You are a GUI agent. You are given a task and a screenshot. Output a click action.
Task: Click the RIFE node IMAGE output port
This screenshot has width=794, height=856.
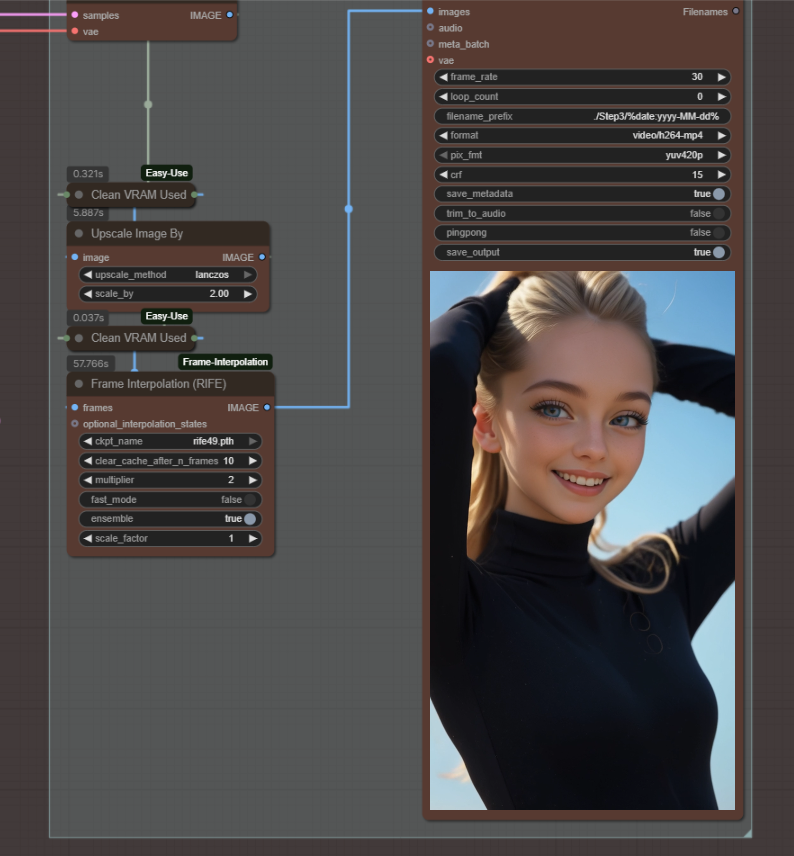tap(266, 408)
